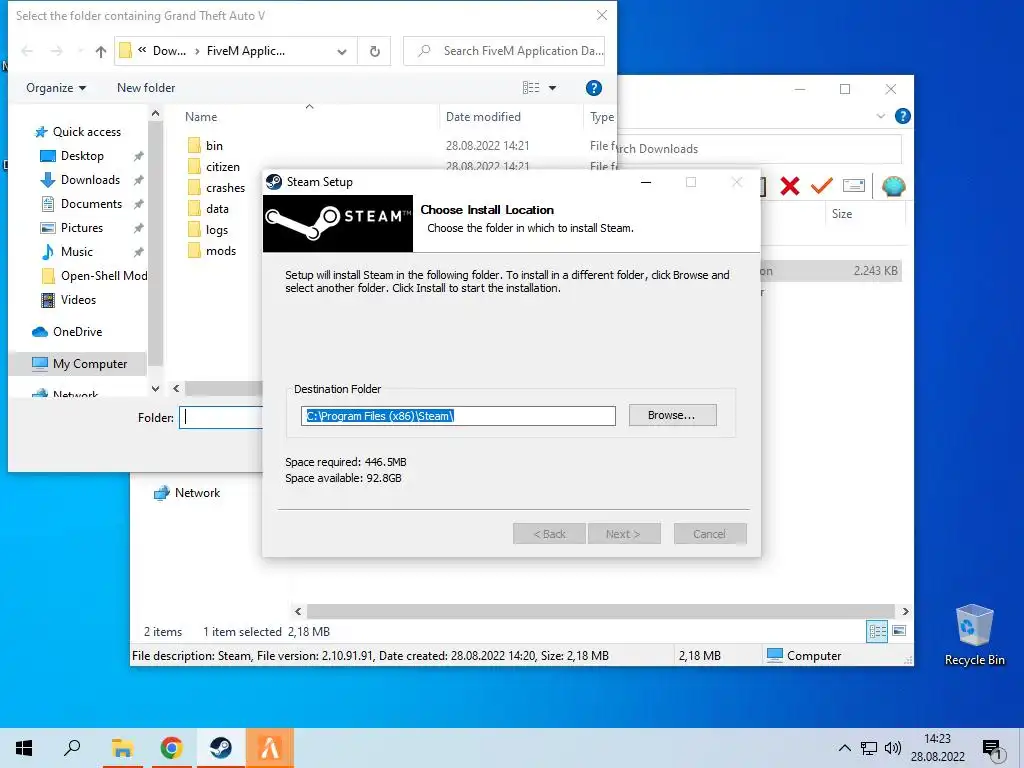
Task: Open Google Chrome from the taskbar
Action: (171, 748)
